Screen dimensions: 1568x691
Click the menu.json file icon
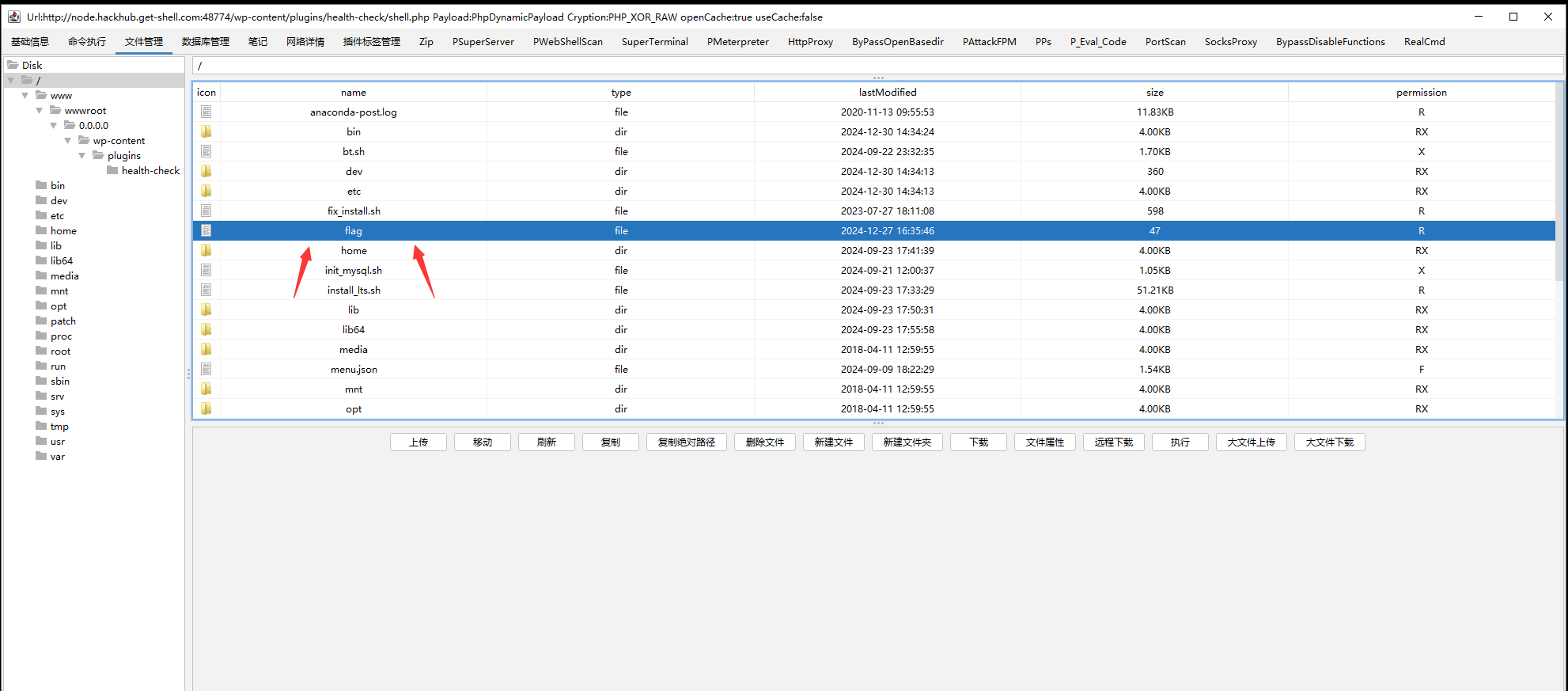pos(206,369)
